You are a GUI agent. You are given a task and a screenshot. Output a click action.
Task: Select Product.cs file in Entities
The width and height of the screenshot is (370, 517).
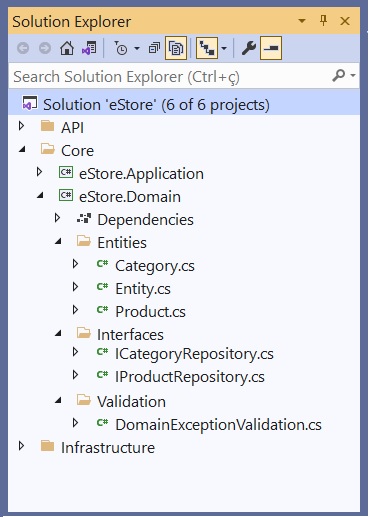coord(150,312)
